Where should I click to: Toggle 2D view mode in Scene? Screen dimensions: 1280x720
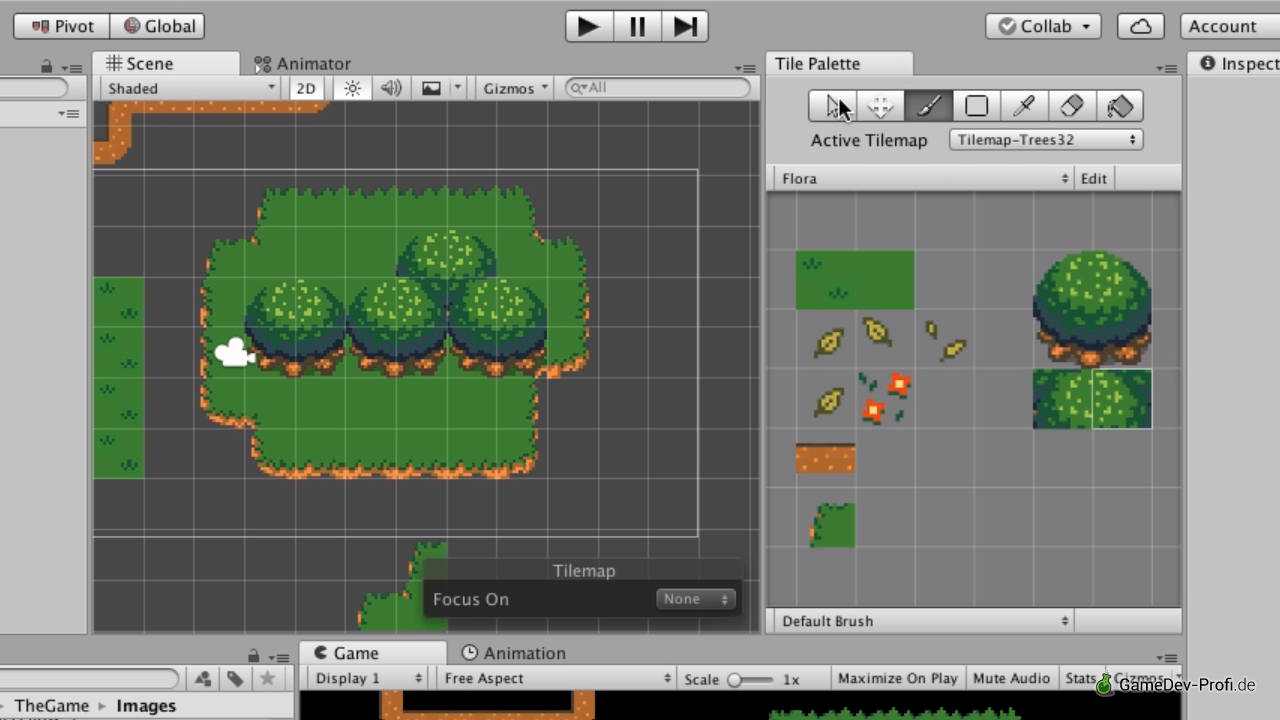[306, 88]
